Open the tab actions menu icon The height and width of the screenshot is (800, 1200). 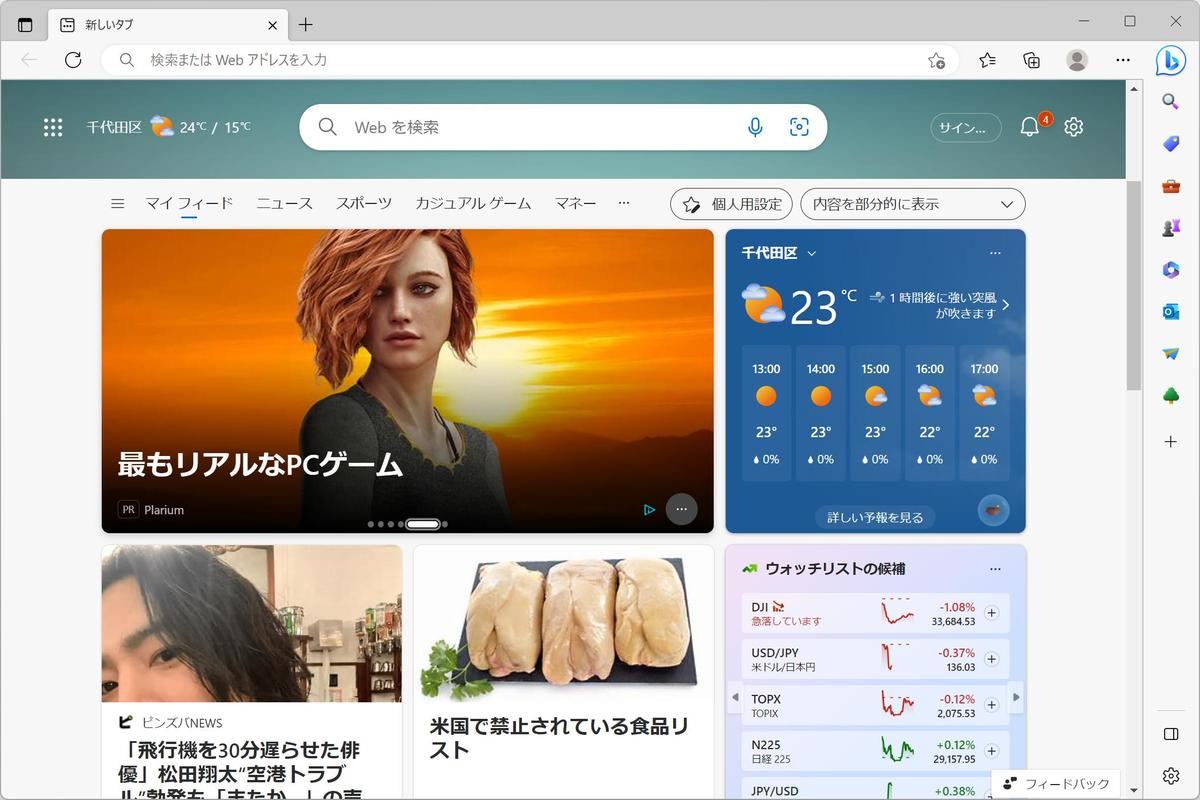point(25,25)
